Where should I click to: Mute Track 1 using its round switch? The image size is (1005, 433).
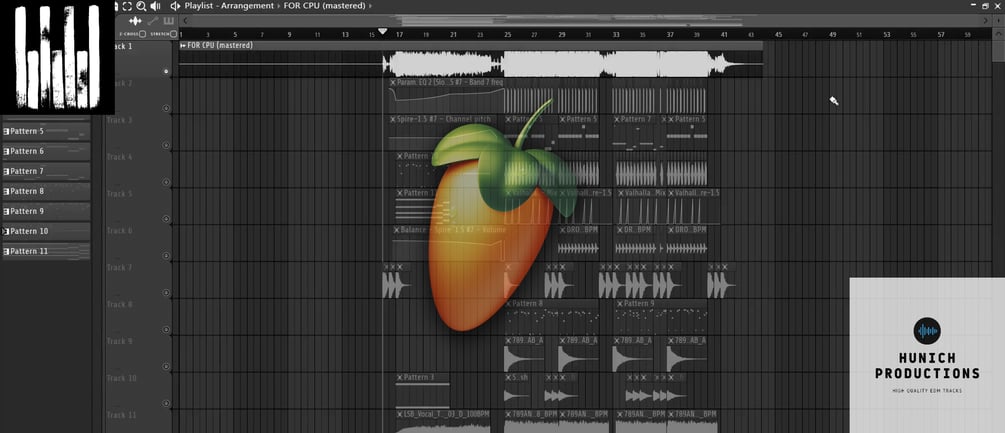(x=167, y=72)
